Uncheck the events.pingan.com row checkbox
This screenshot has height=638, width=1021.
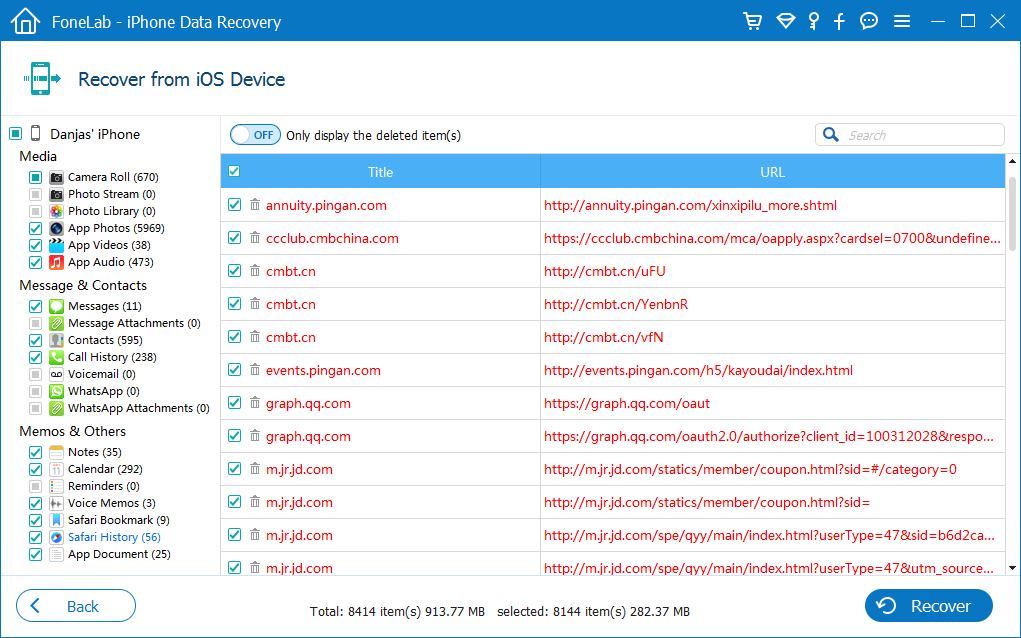tap(234, 369)
